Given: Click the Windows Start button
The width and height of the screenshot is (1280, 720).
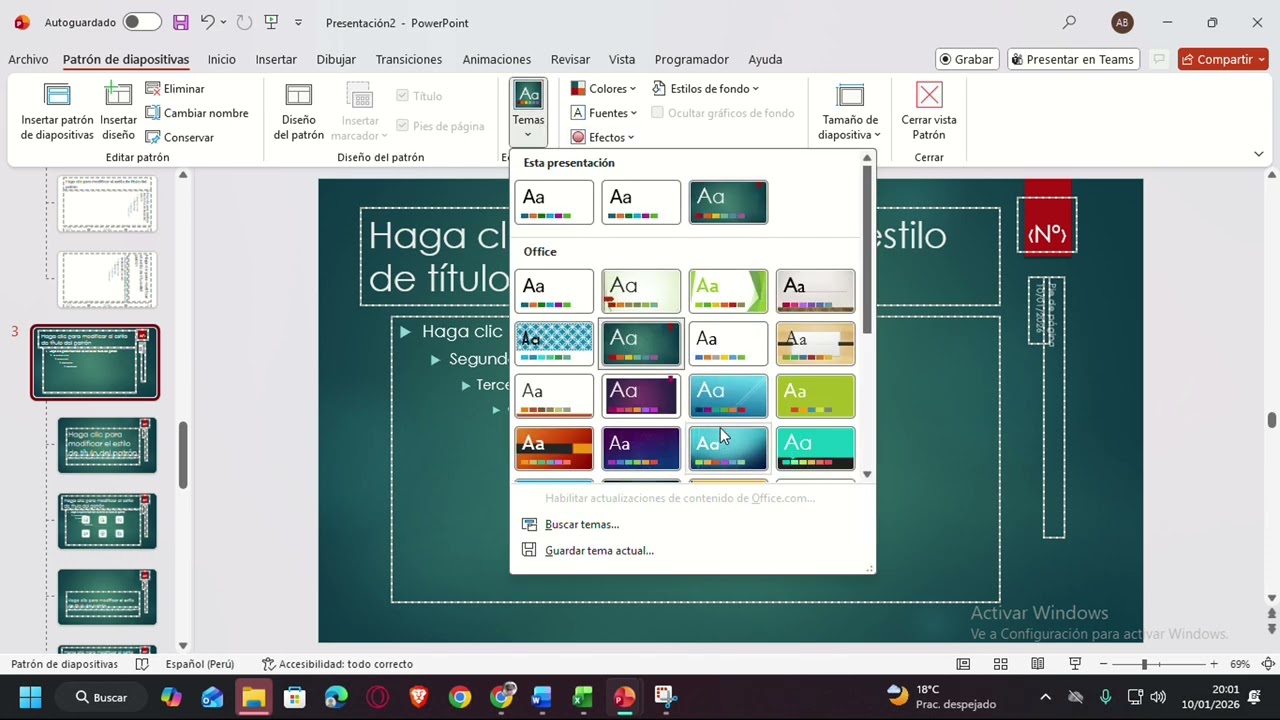Looking at the screenshot, I should click(30, 697).
